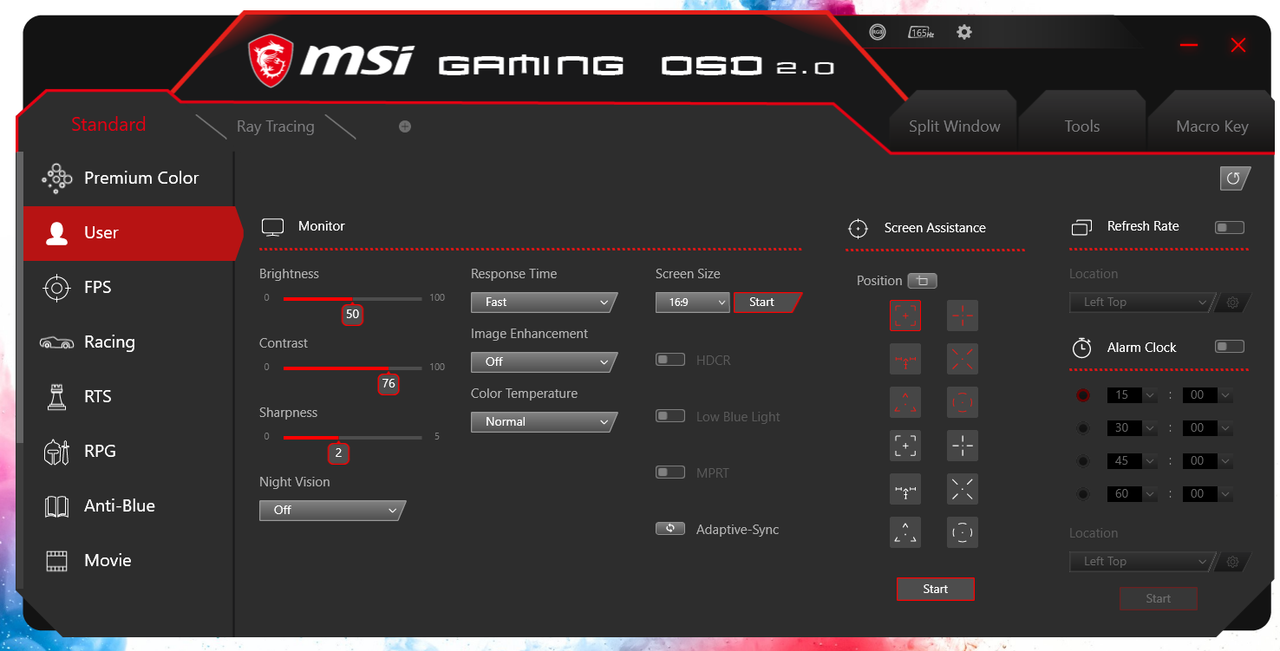Viewport: 1280px width, 651px height.
Task: Select the FPS mode
Action: (128, 288)
